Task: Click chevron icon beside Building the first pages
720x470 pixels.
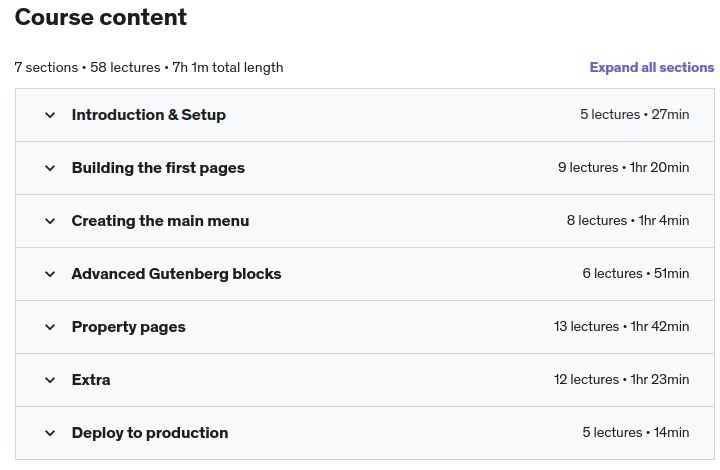Action: (50, 168)
